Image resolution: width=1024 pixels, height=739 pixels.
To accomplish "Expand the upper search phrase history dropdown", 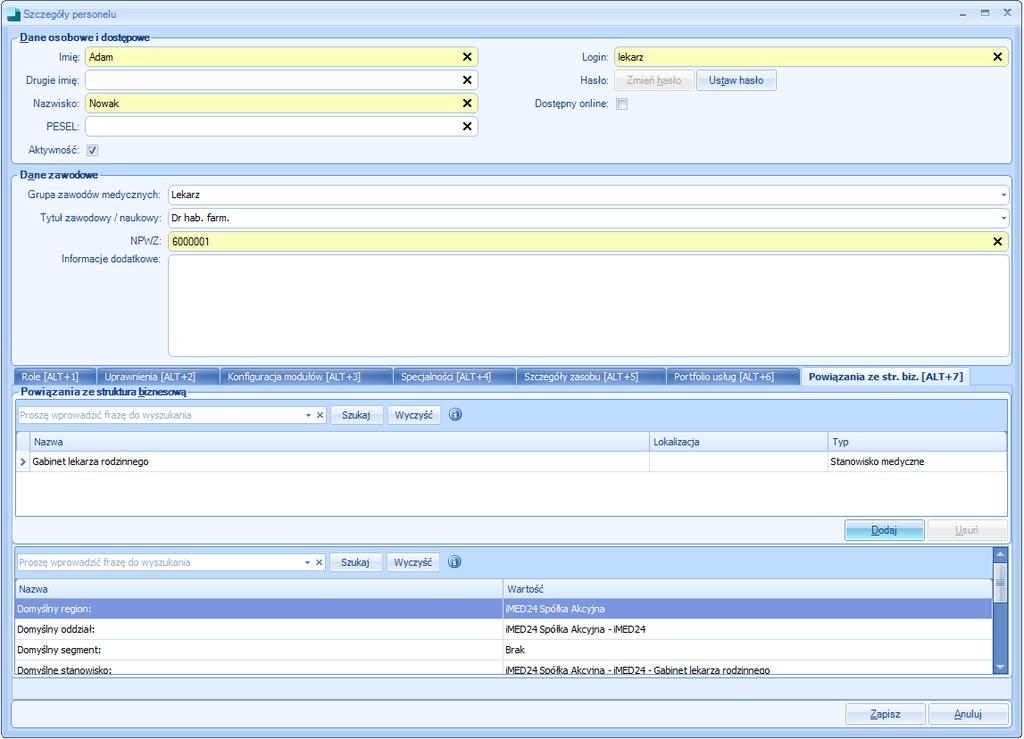I will [308, 415].
